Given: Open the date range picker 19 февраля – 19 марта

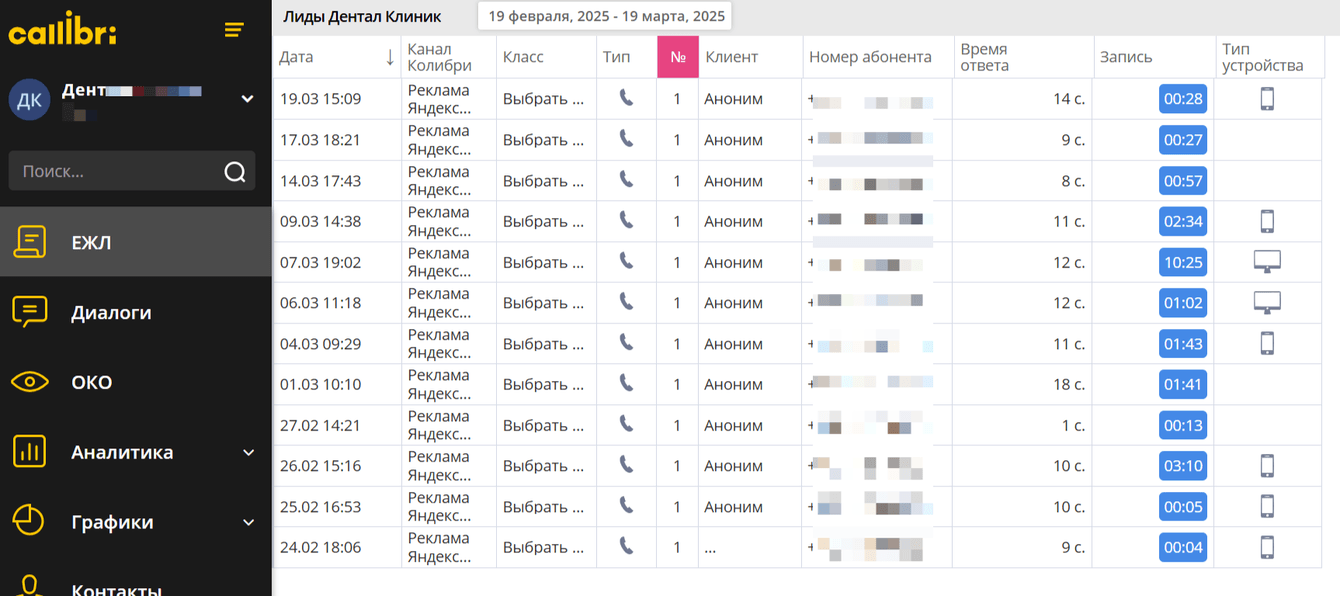Looking at the screenshot, I should [x=606, y=17].
